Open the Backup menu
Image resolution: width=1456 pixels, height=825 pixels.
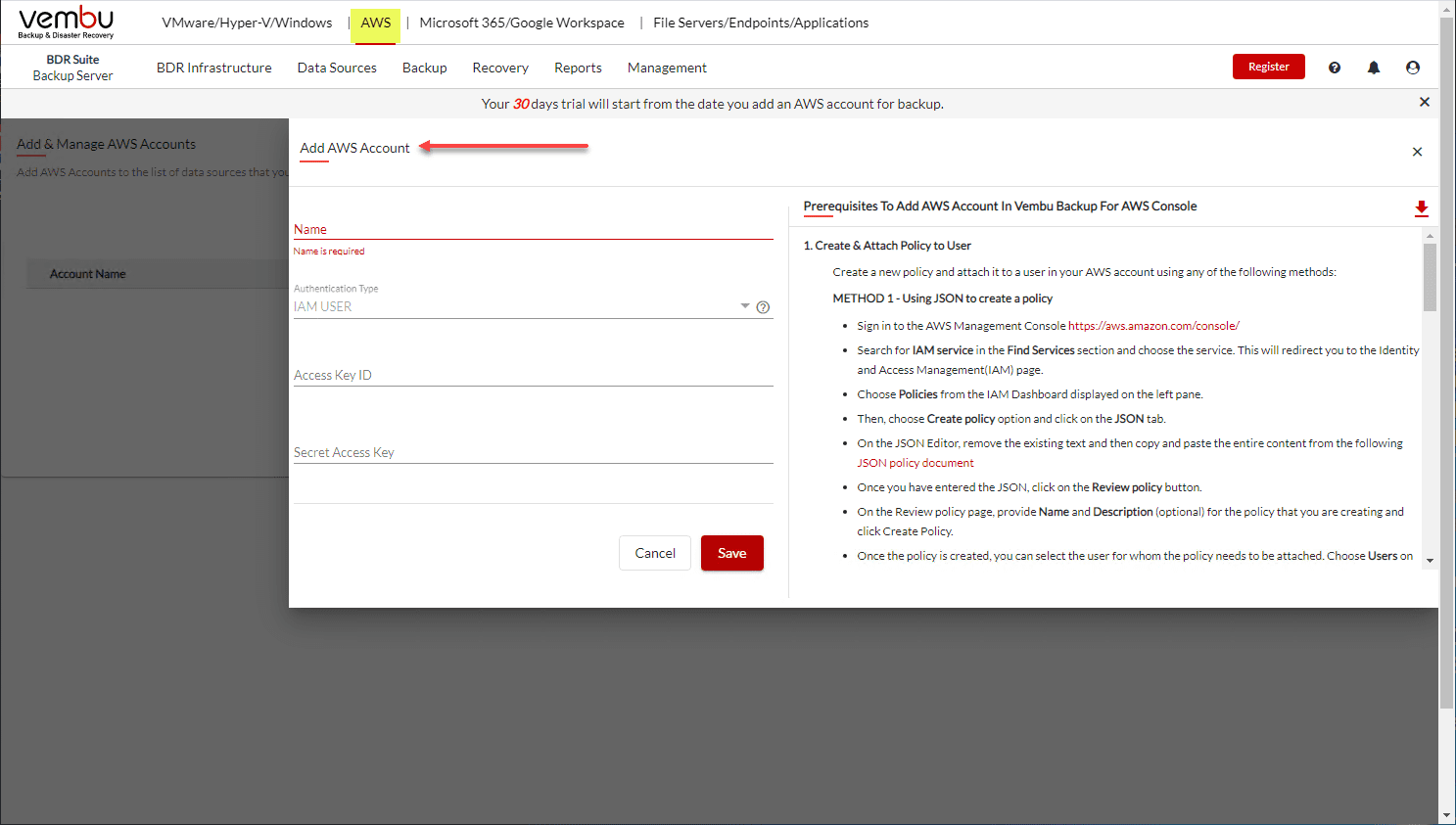coord(425,68)
